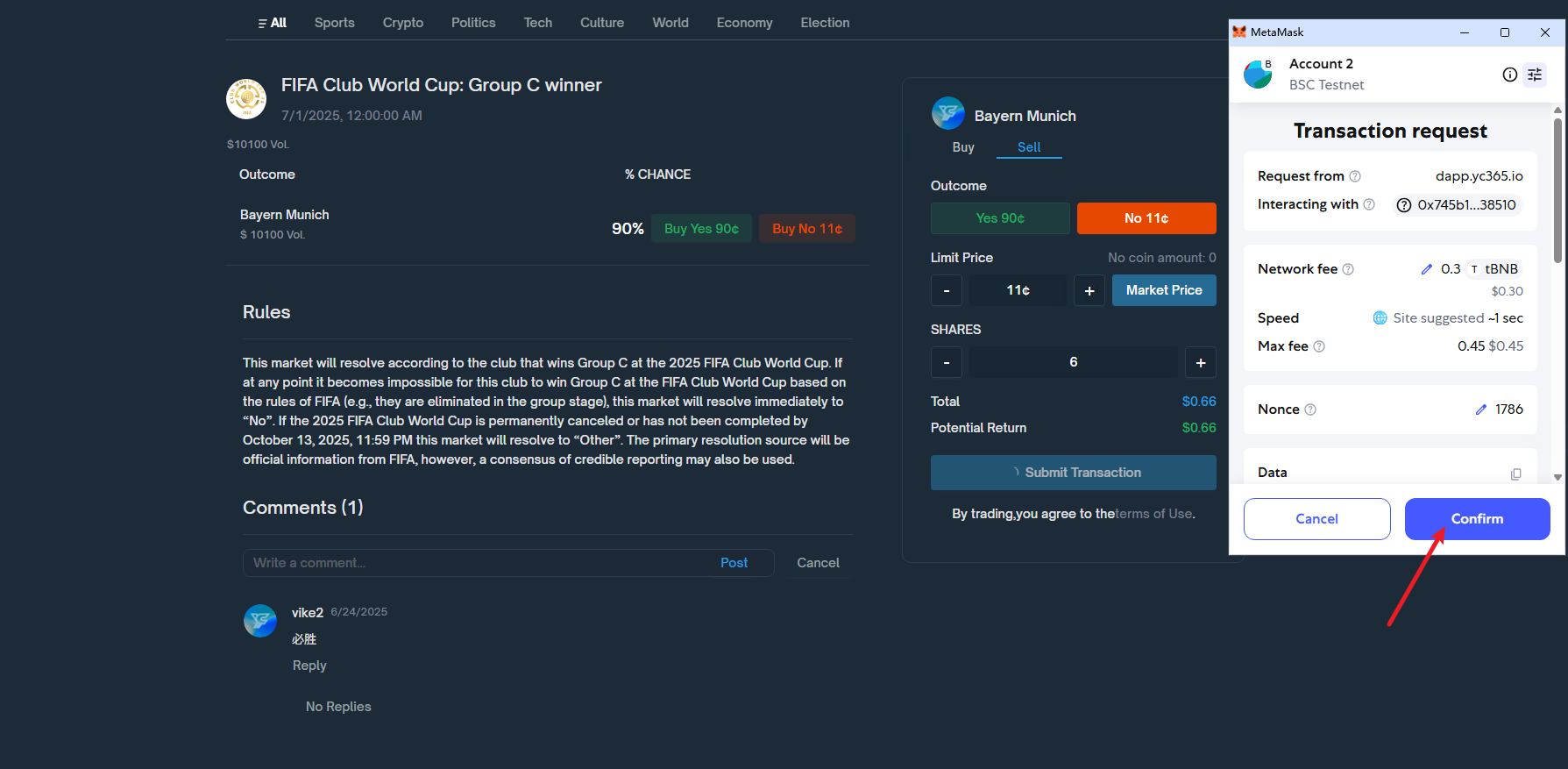Image resolution: width=1568 pixels, height=769 pixels.
Task: Open the terms of Use link
Action: click(x=1154, y=514)
